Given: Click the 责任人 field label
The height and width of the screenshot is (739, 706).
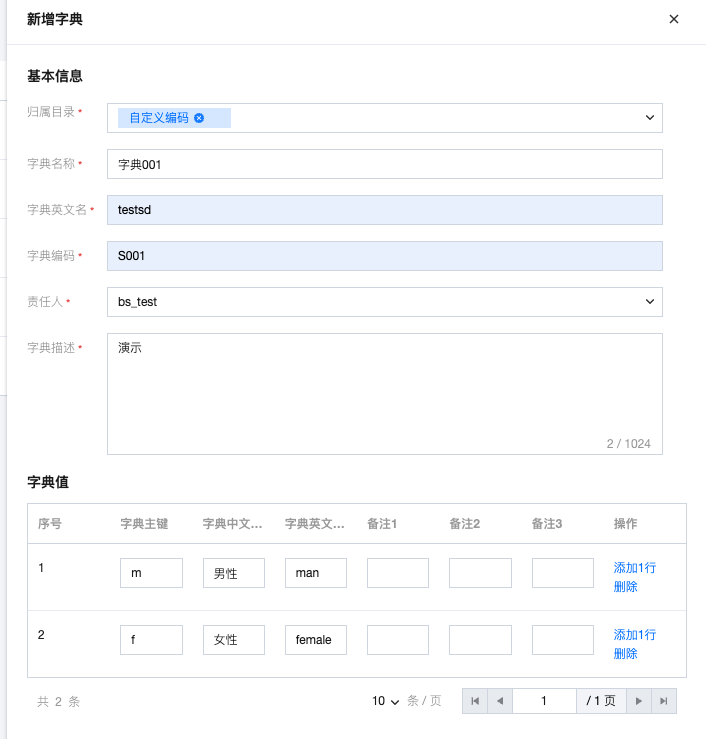Looking at the screenshot, I should [x=45, y=302].
